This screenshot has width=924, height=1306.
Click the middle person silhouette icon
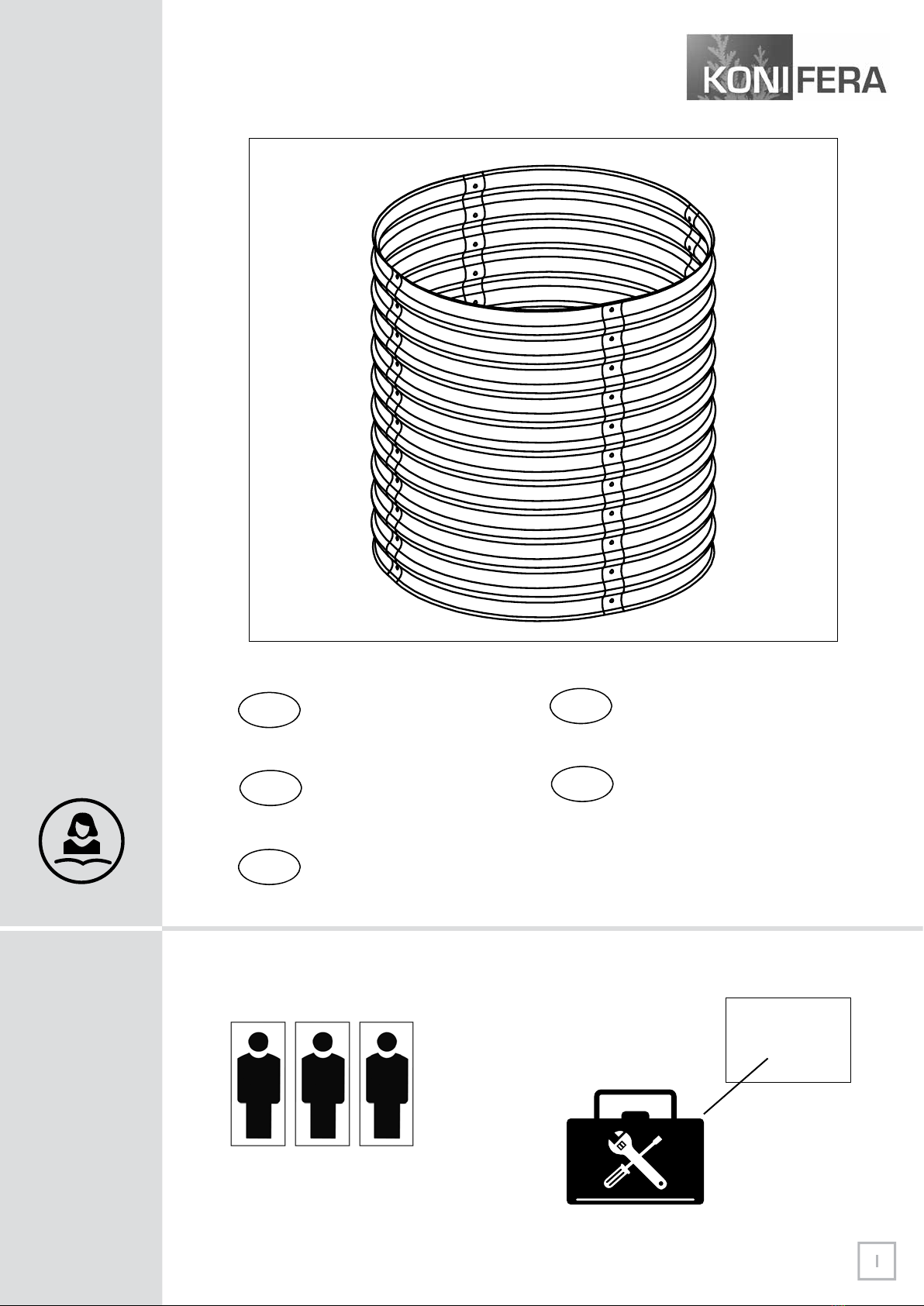tap(322, 1084)
